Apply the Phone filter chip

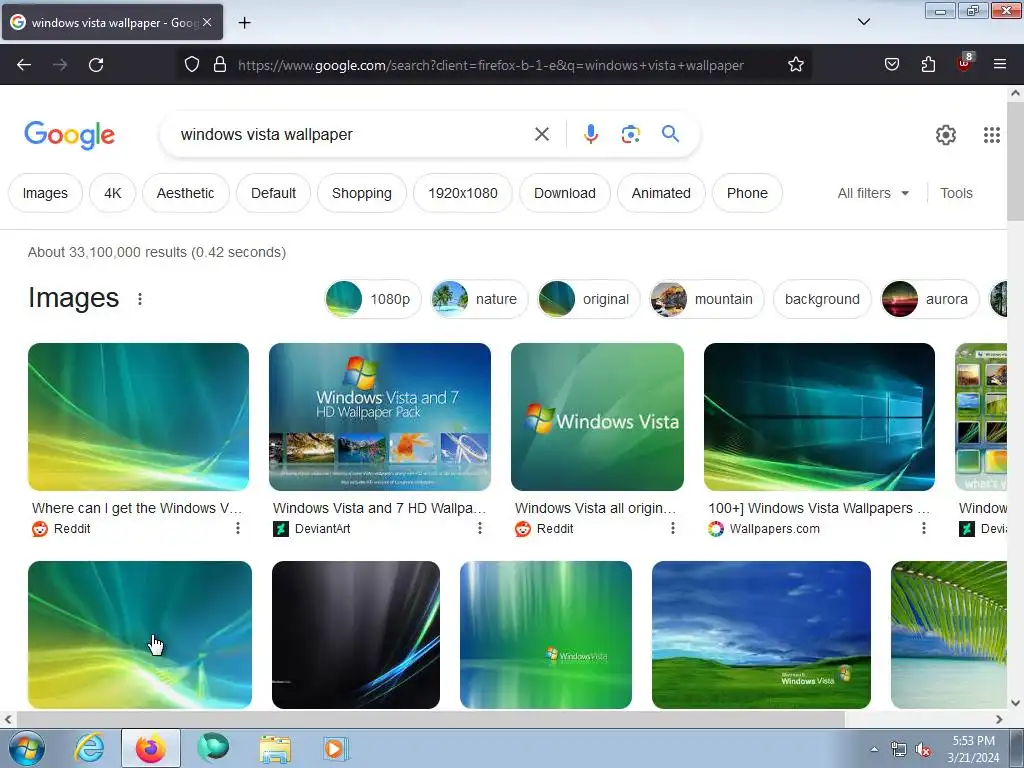[747, 193]
